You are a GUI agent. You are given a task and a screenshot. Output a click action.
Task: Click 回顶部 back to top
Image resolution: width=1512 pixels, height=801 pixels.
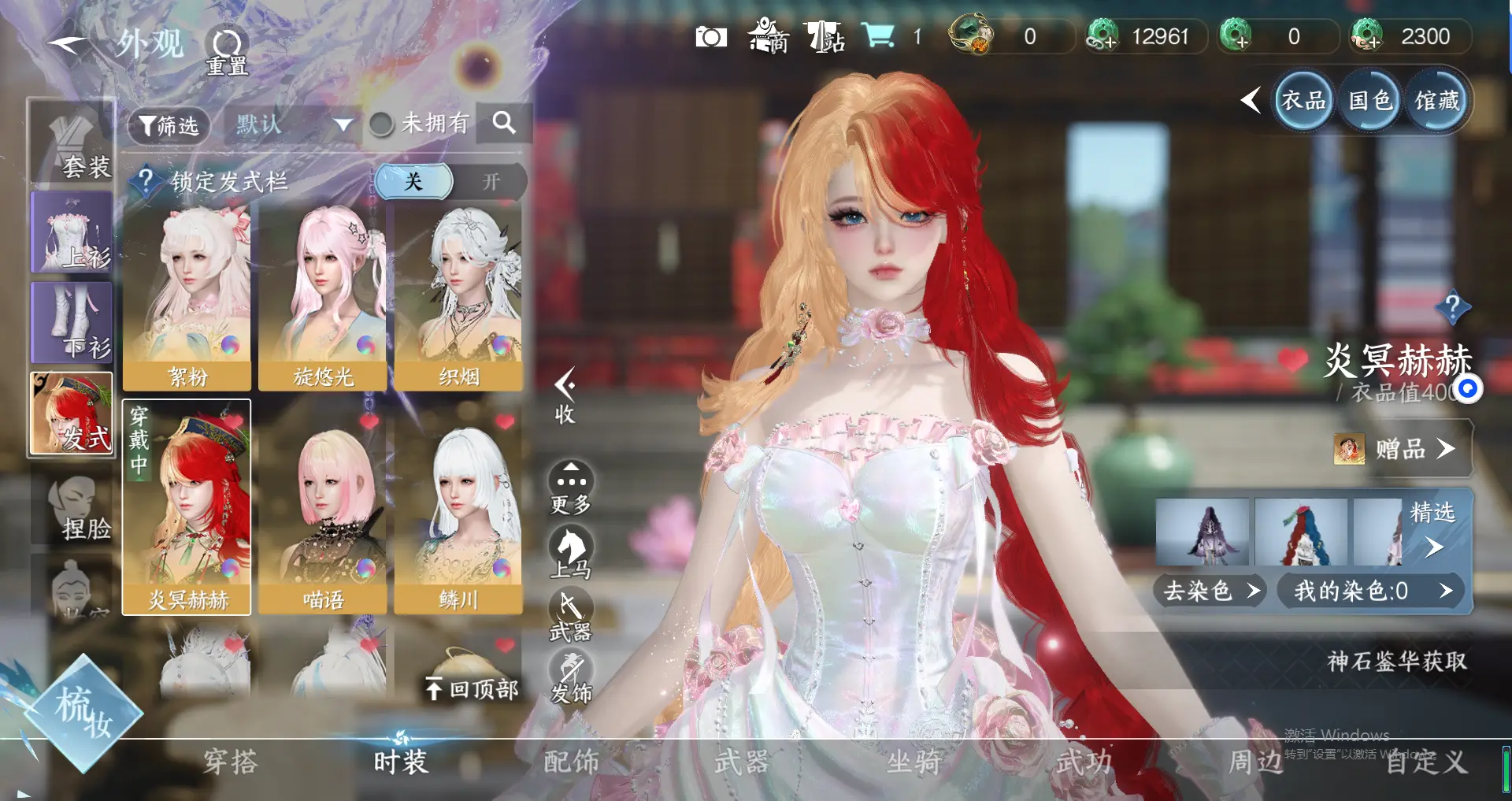(x=472, y=690)
